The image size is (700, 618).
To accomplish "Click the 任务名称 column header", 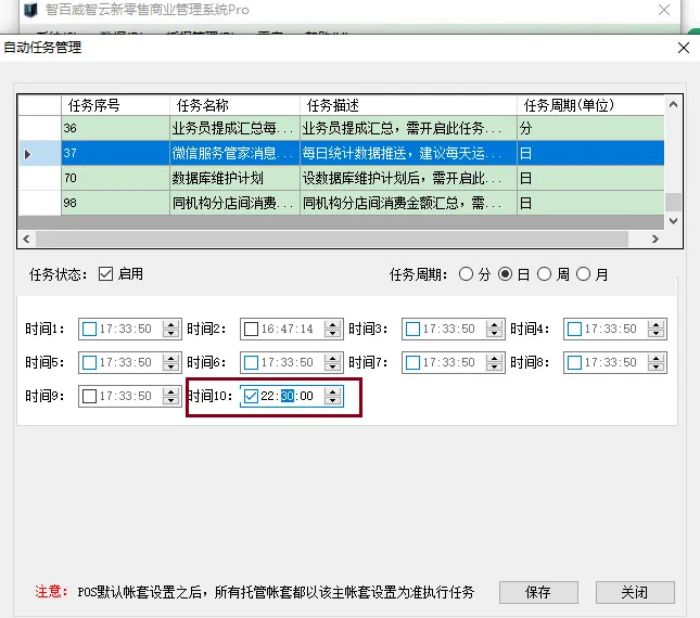I will tap(234, 105).
